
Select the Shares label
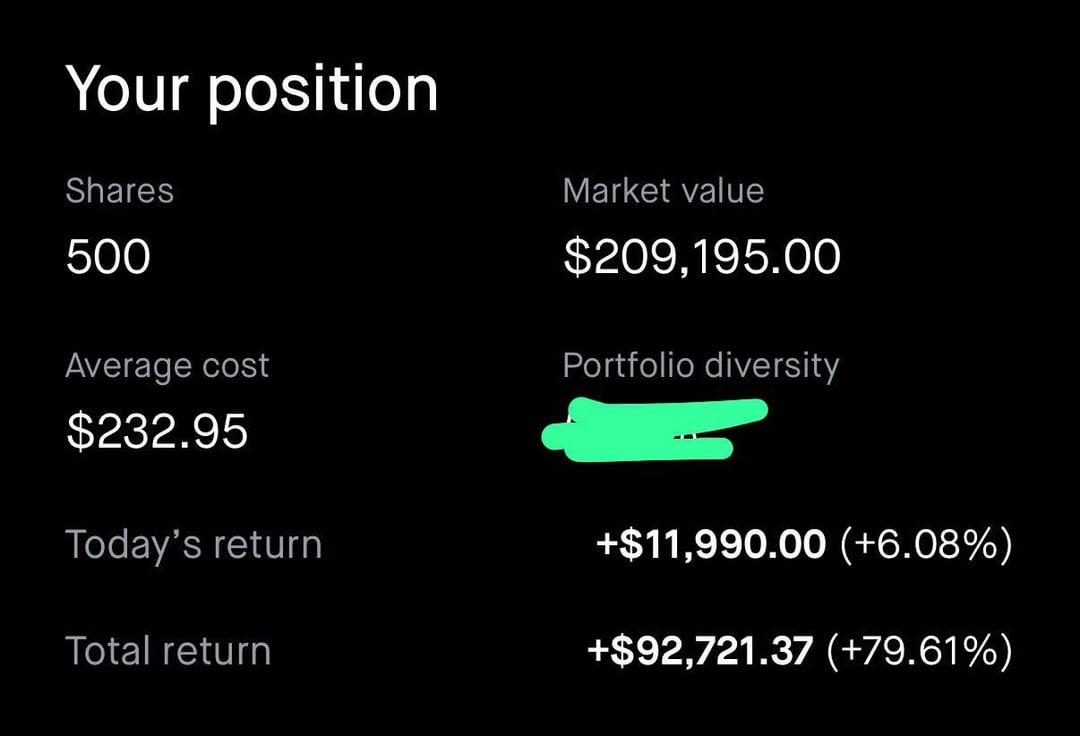(x=119, y=191)
